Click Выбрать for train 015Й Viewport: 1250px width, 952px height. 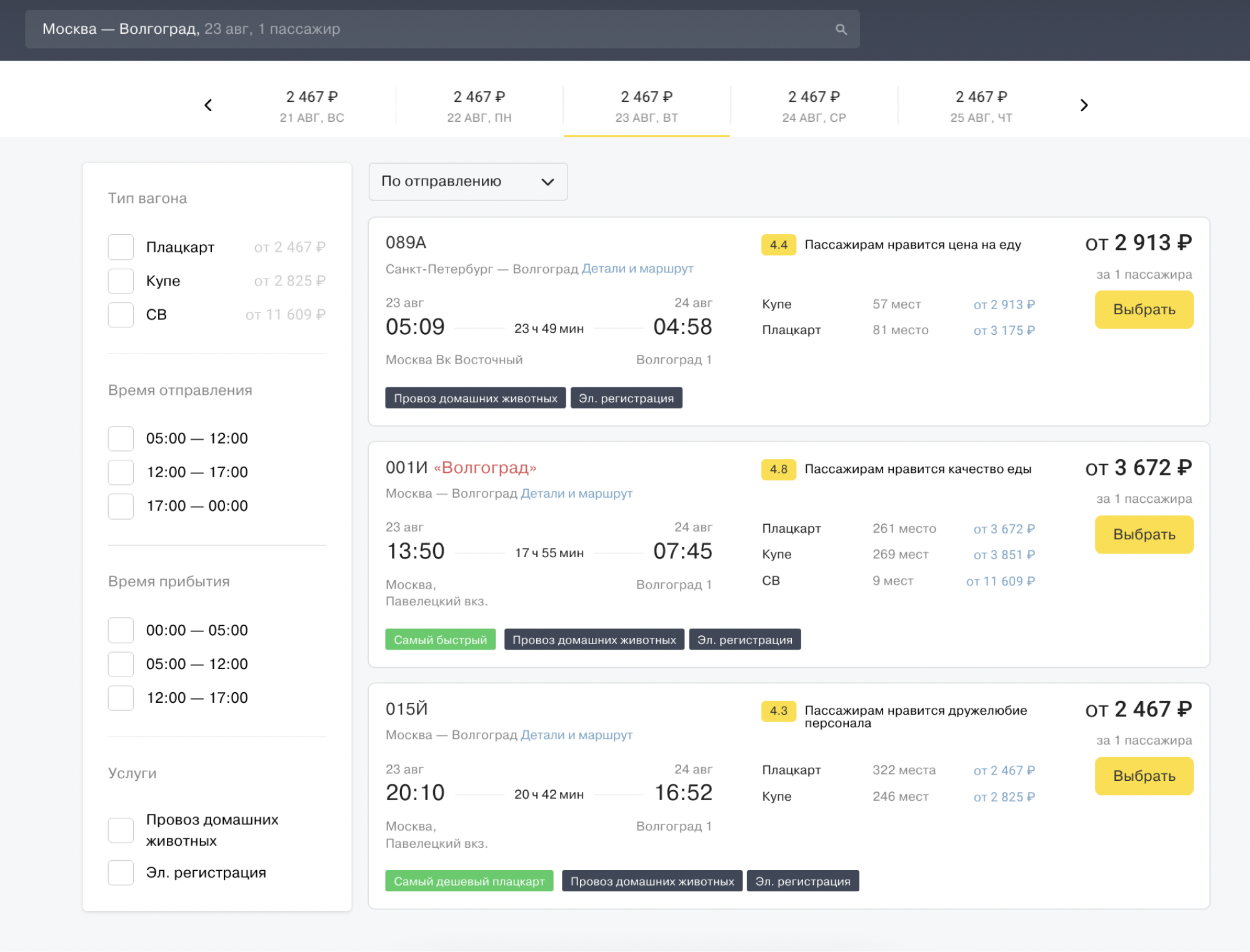pos(1144,776)
